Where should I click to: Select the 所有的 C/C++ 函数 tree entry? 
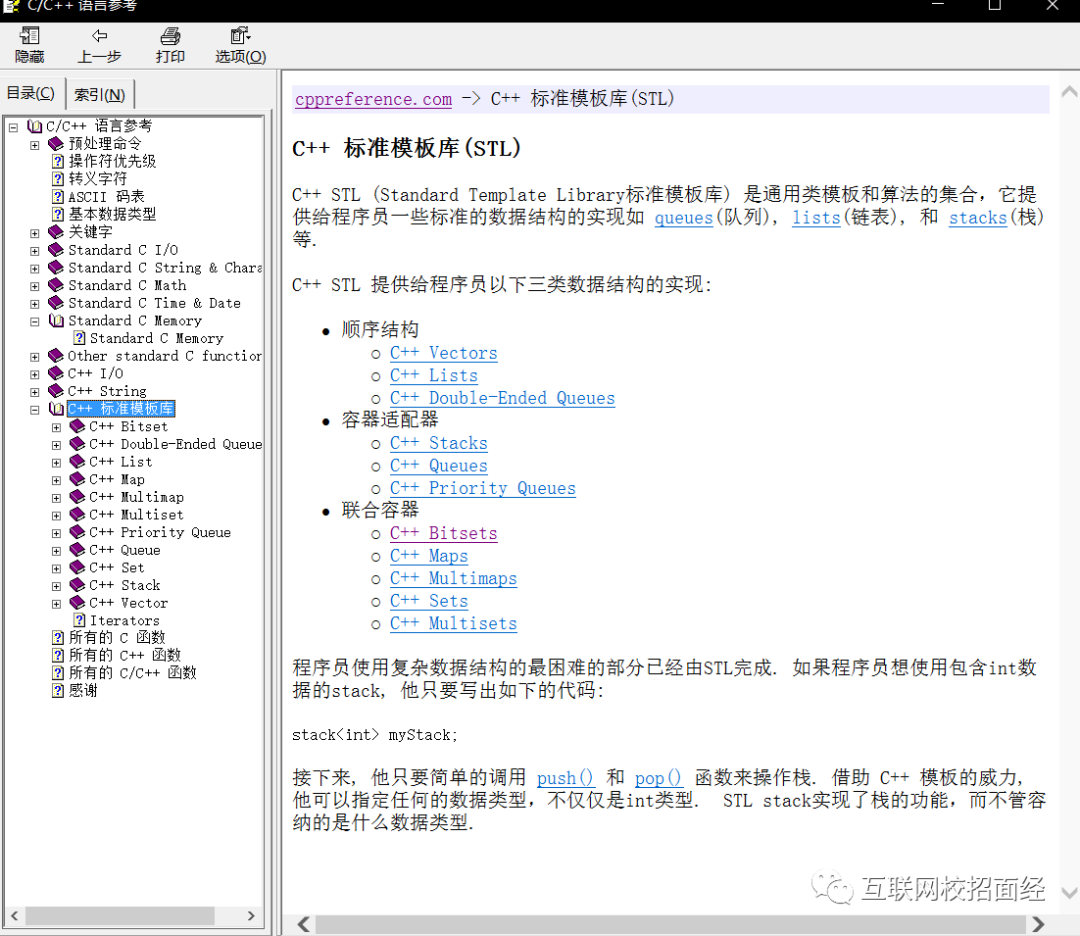point(132,673)
